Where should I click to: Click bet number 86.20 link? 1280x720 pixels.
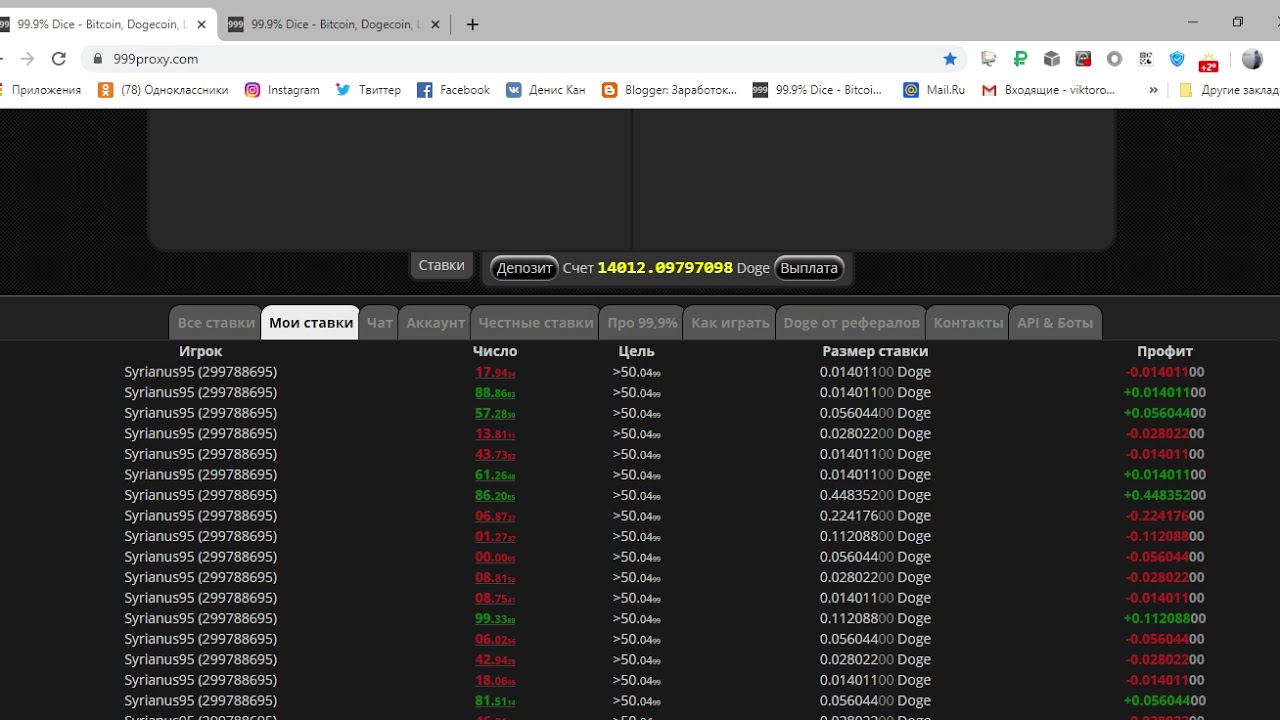coord(495,495)
